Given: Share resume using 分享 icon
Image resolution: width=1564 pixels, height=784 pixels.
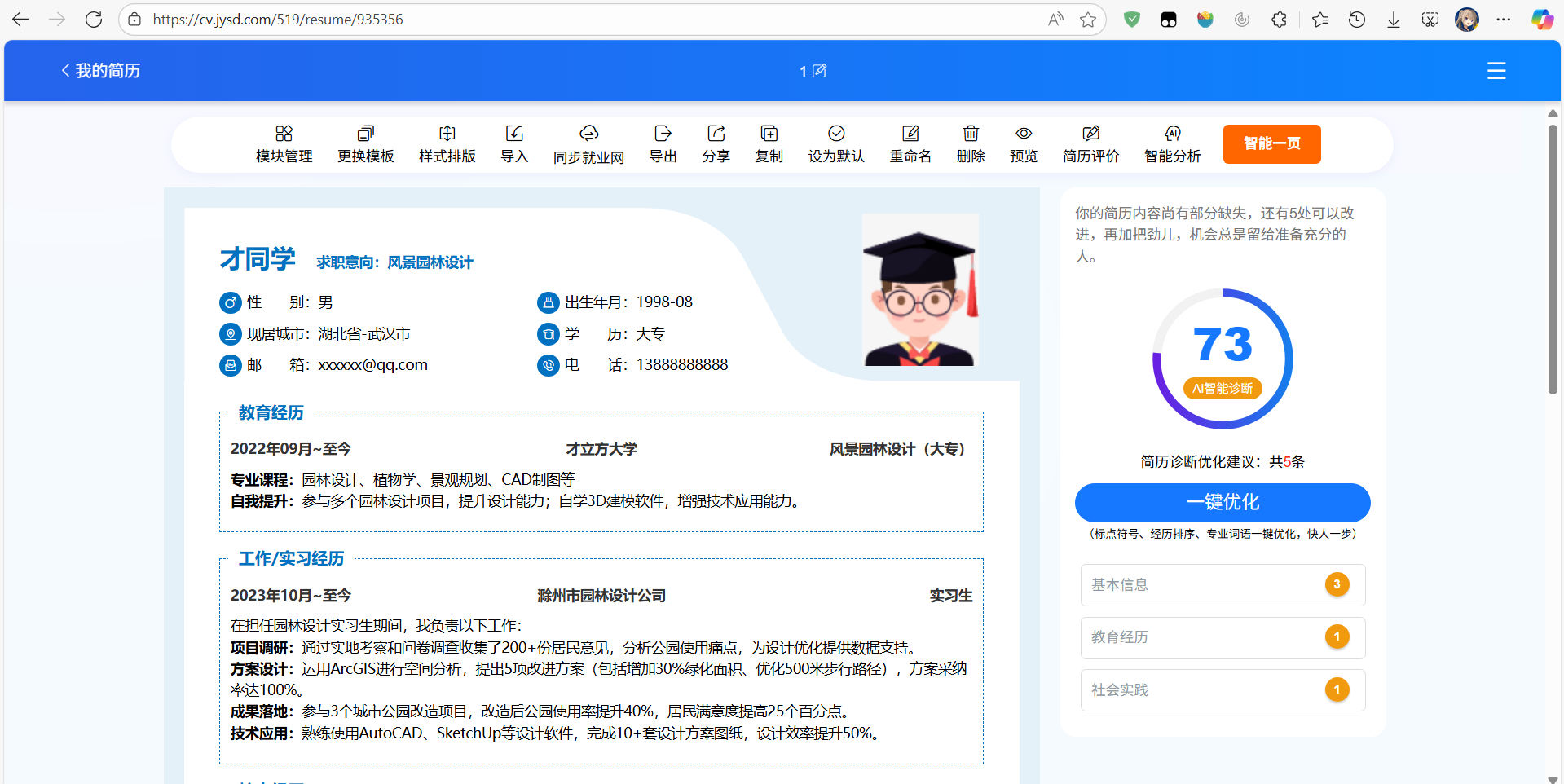Looking at the screenshot, I should tap(716, 143).
